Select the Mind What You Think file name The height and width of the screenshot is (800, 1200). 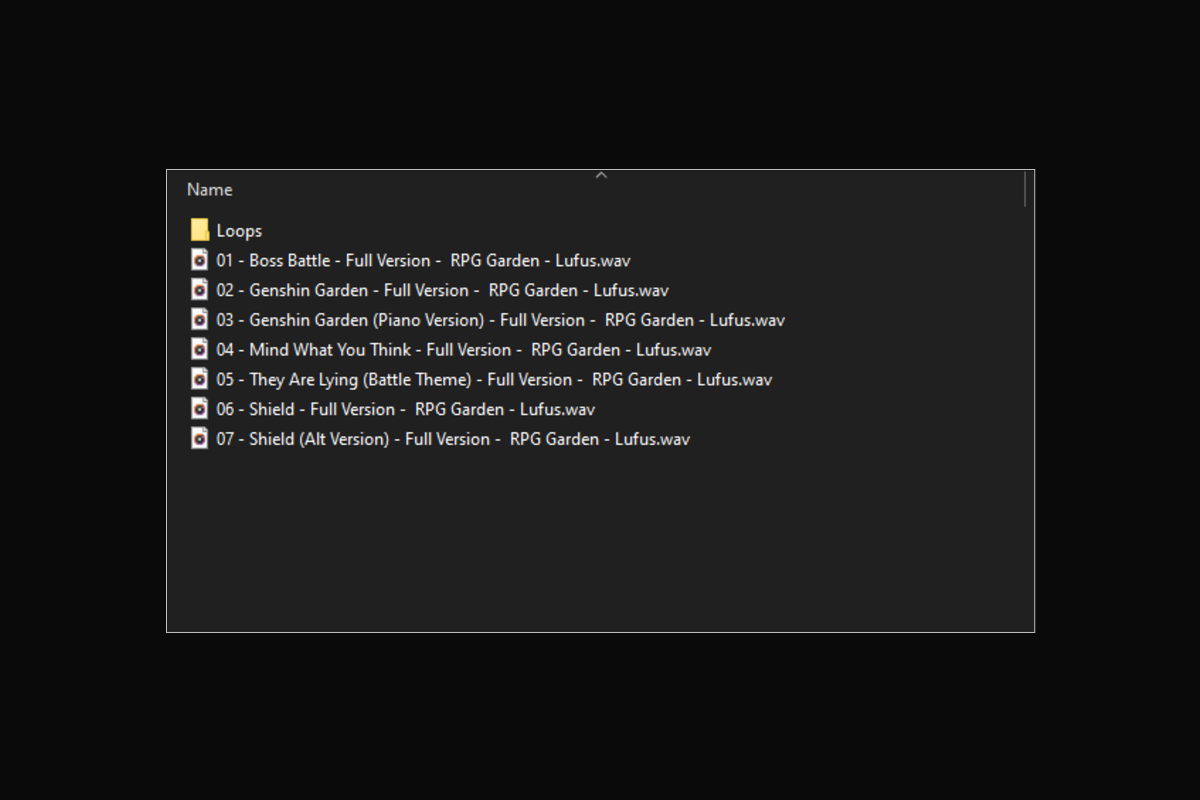tap(464, 350)
